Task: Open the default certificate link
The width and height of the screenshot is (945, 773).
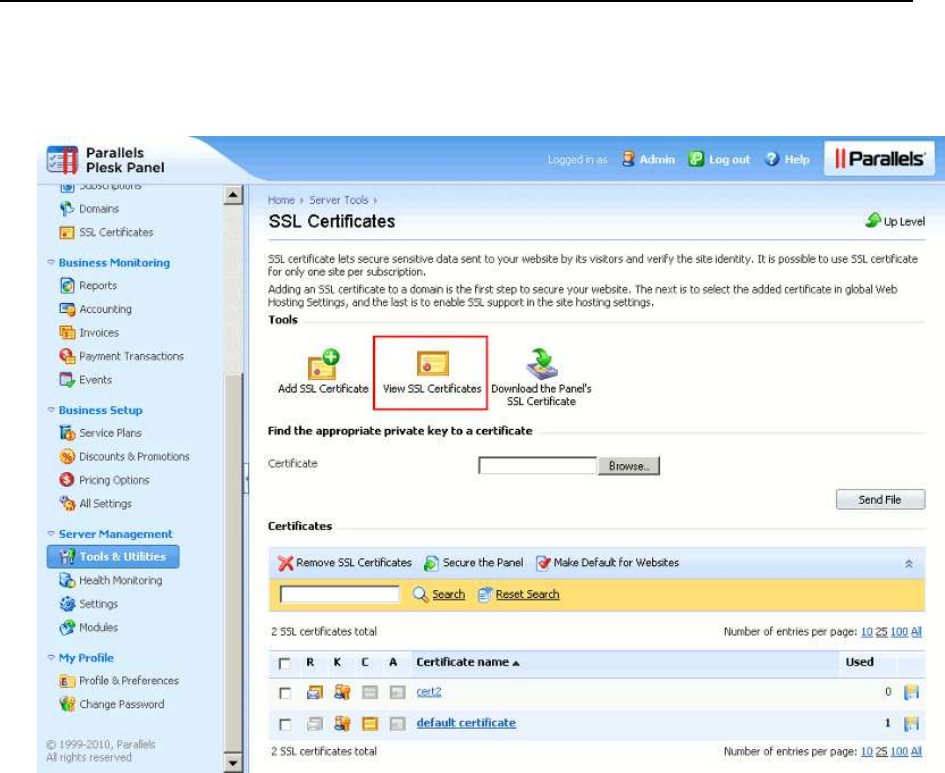Action: pyautogui.click(x=466, y=722)
